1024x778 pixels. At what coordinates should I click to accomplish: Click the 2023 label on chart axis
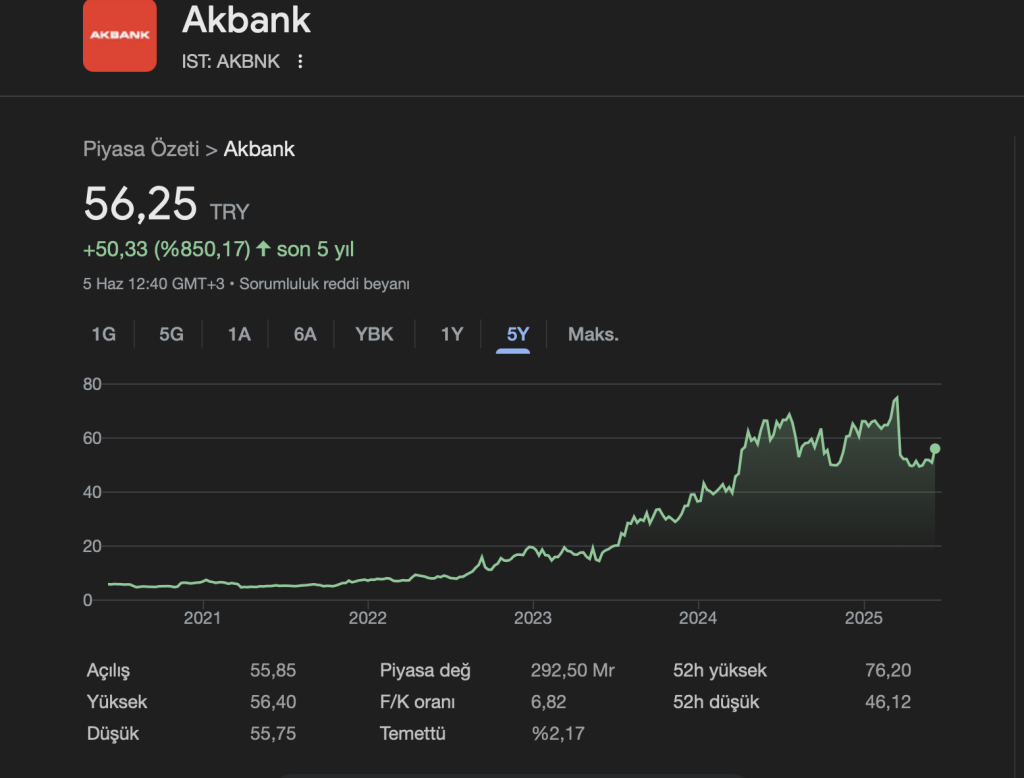(x=533, y=618)
